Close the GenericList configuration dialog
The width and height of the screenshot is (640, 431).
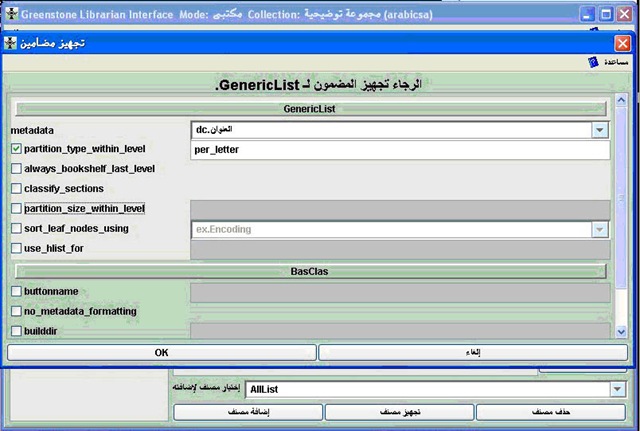pyautogui.click(x=622, y=43)
